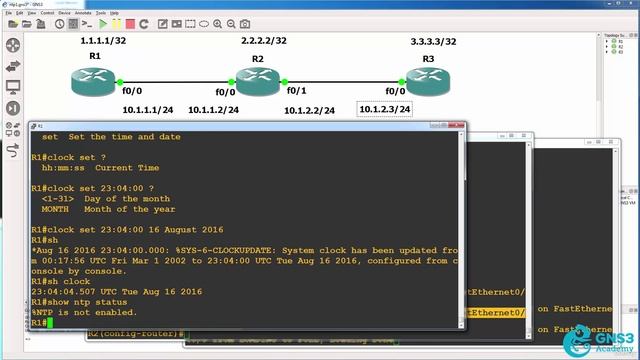The width and height of the screenshot is (640, 360).
Task: Click the add a note icon
Action: 162,24
